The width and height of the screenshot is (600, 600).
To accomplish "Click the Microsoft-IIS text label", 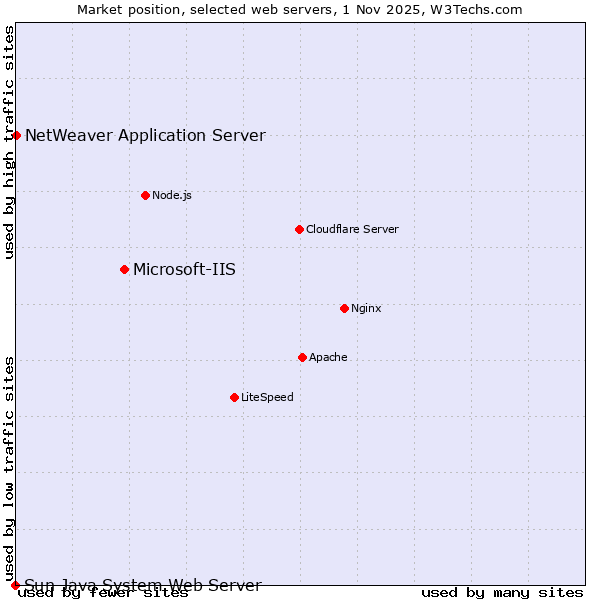I will pos(184,269).
